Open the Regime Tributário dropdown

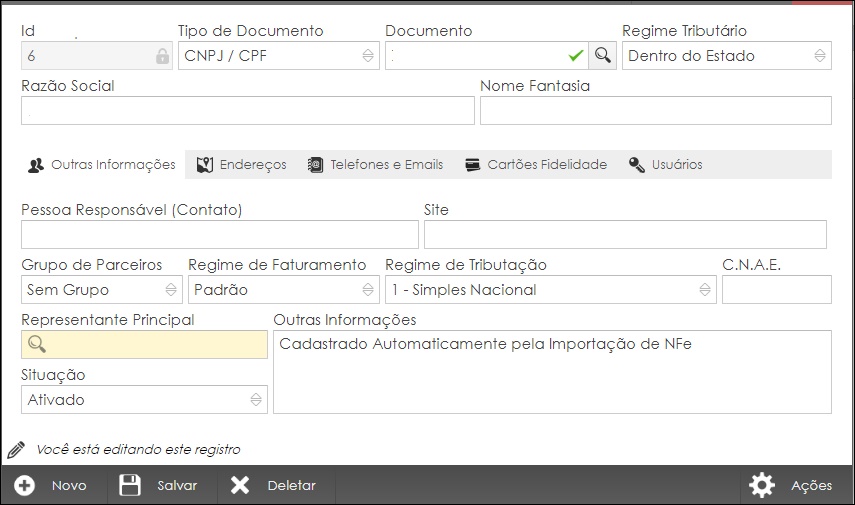click(727, 56)
